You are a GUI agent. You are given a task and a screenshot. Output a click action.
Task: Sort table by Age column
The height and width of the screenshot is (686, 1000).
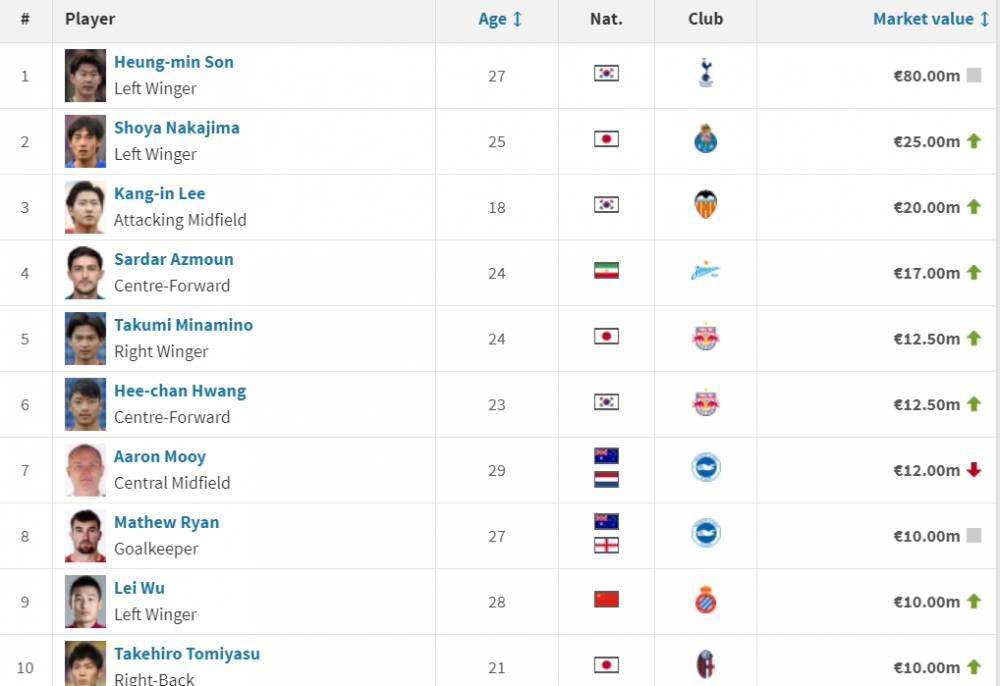[x=500, y=19]
